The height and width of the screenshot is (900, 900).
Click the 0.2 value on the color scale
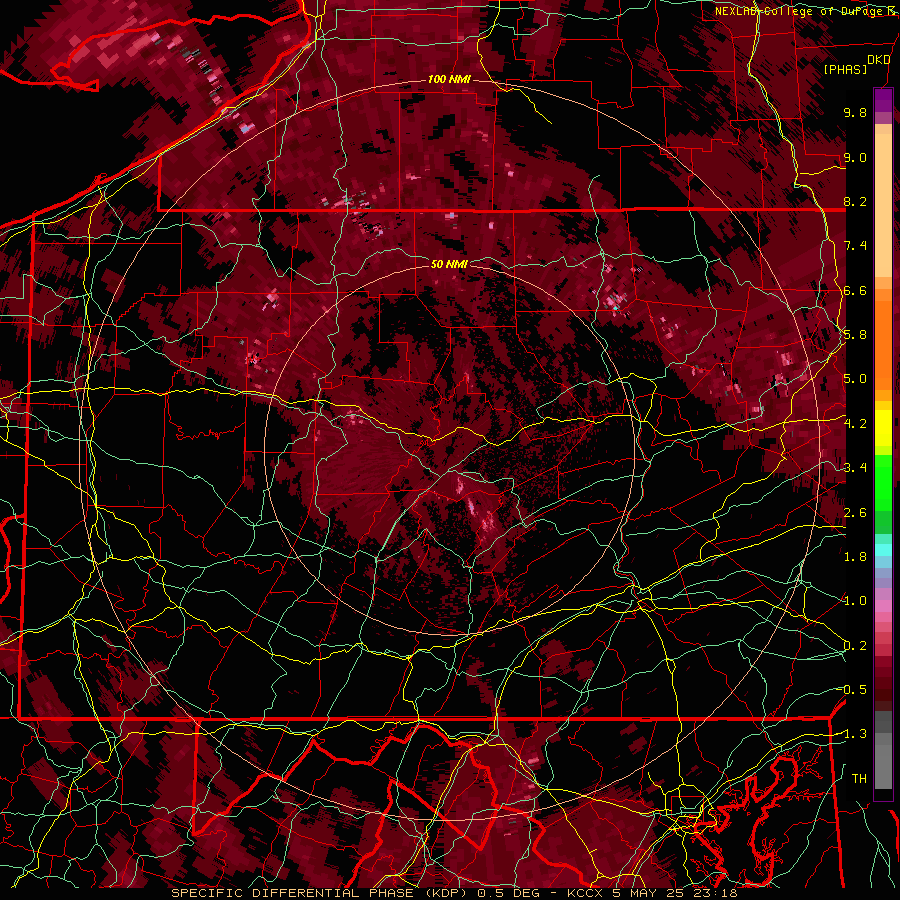pyautogui.click(x=855, y=646)
